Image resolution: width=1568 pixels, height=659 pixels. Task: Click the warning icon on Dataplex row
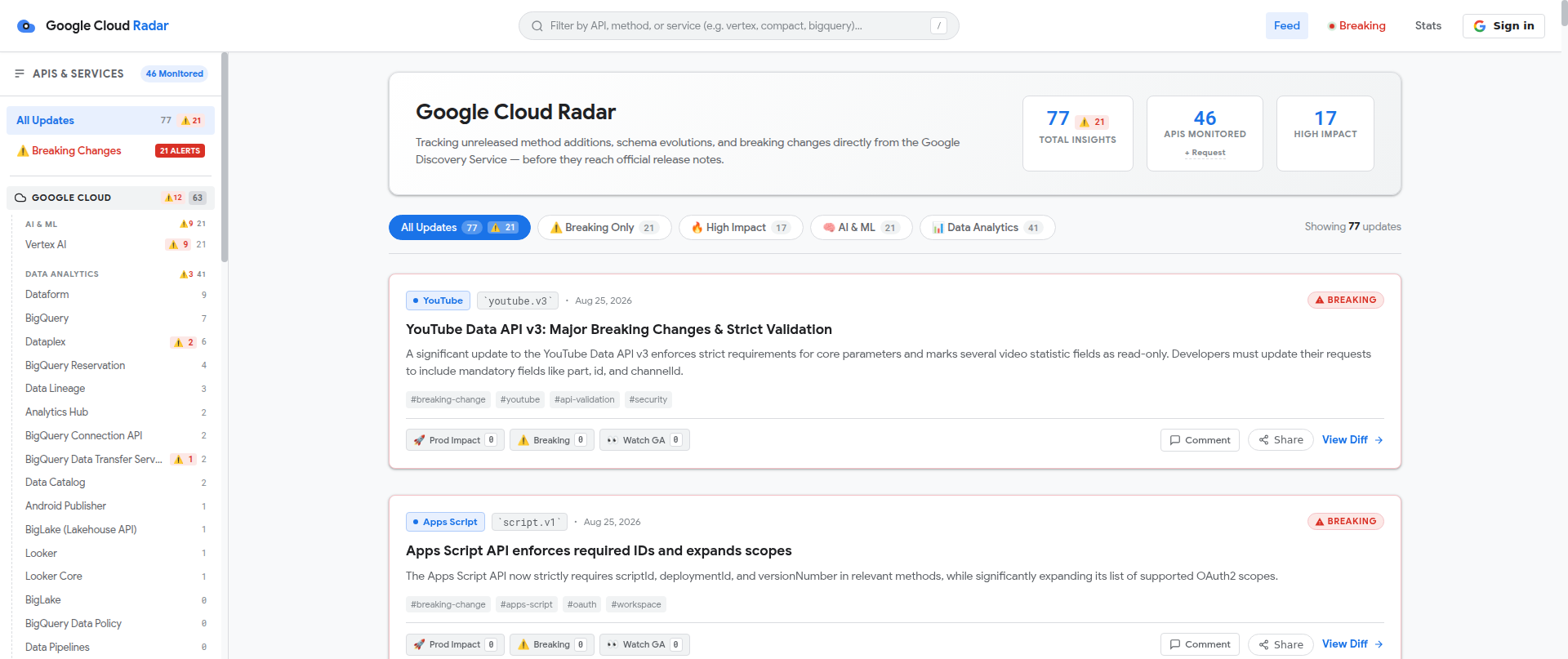178,342
